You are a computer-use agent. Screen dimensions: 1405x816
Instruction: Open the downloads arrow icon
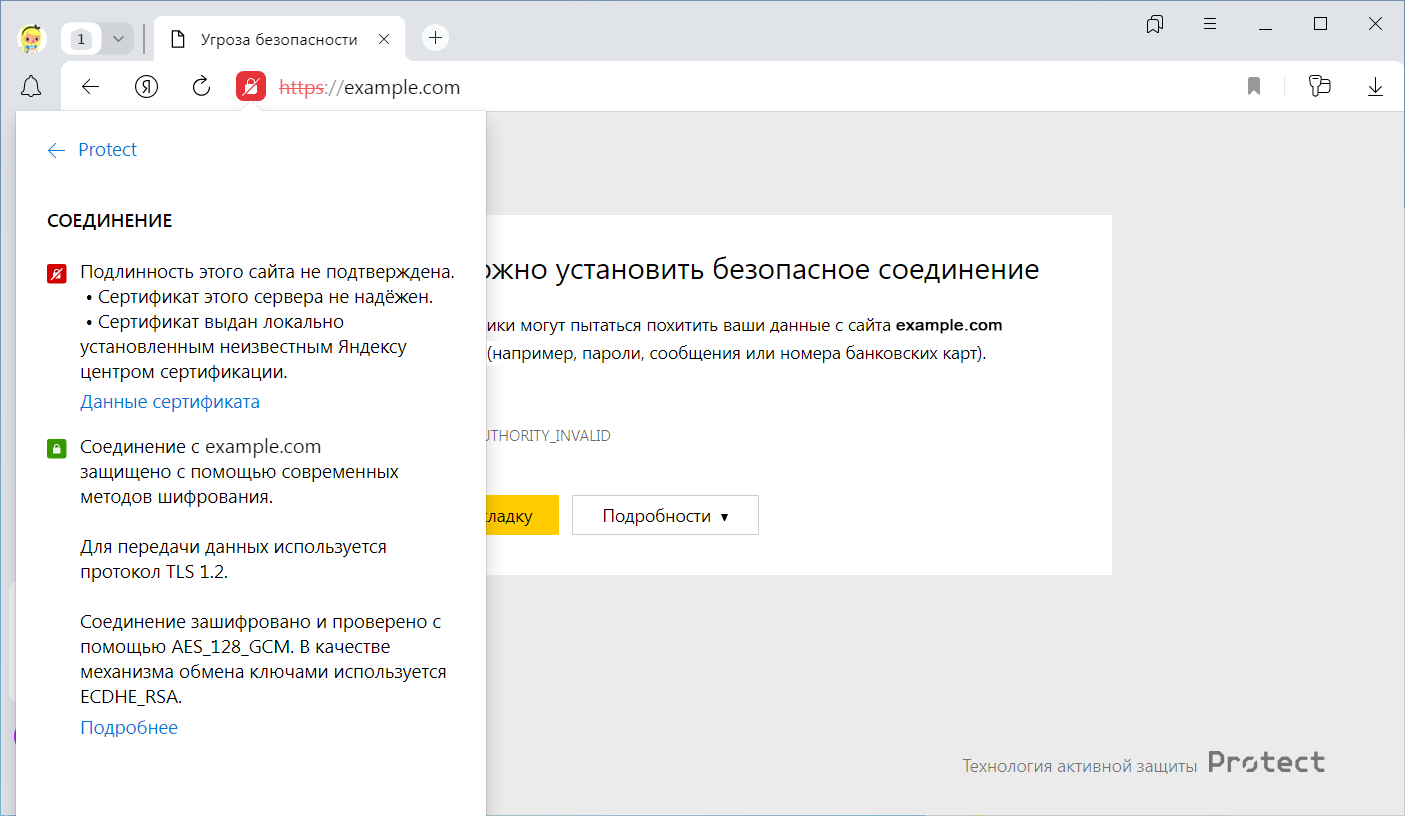point(1375,87)
